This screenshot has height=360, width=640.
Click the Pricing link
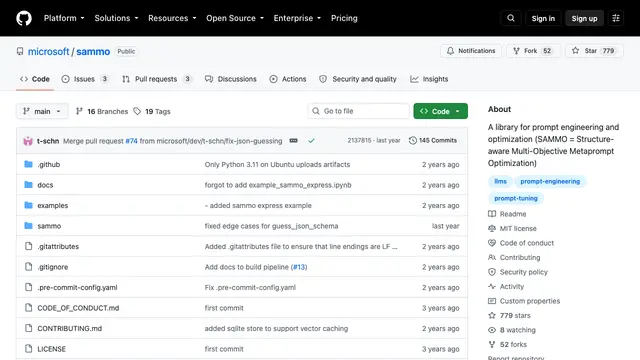344,18
